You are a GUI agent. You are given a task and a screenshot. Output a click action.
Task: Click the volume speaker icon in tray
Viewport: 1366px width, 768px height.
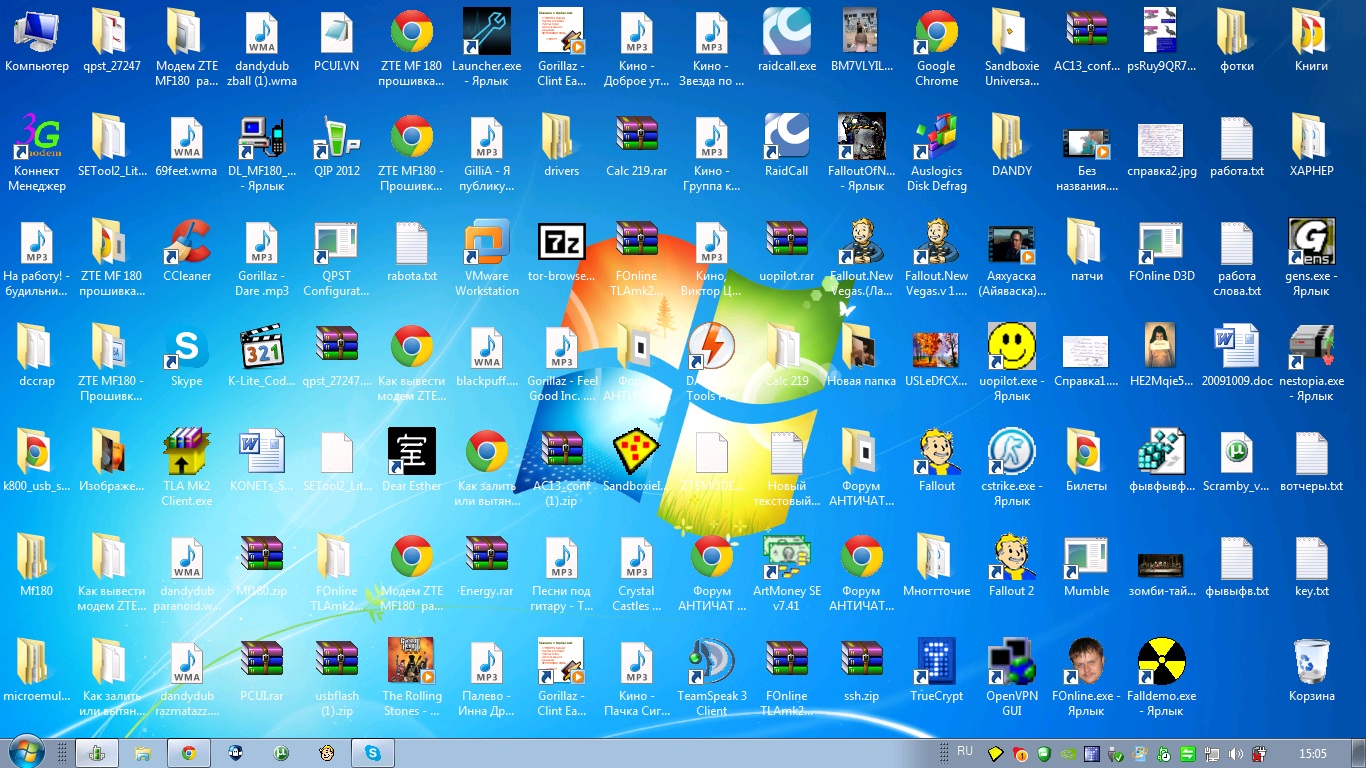[x=1236, y=754]
